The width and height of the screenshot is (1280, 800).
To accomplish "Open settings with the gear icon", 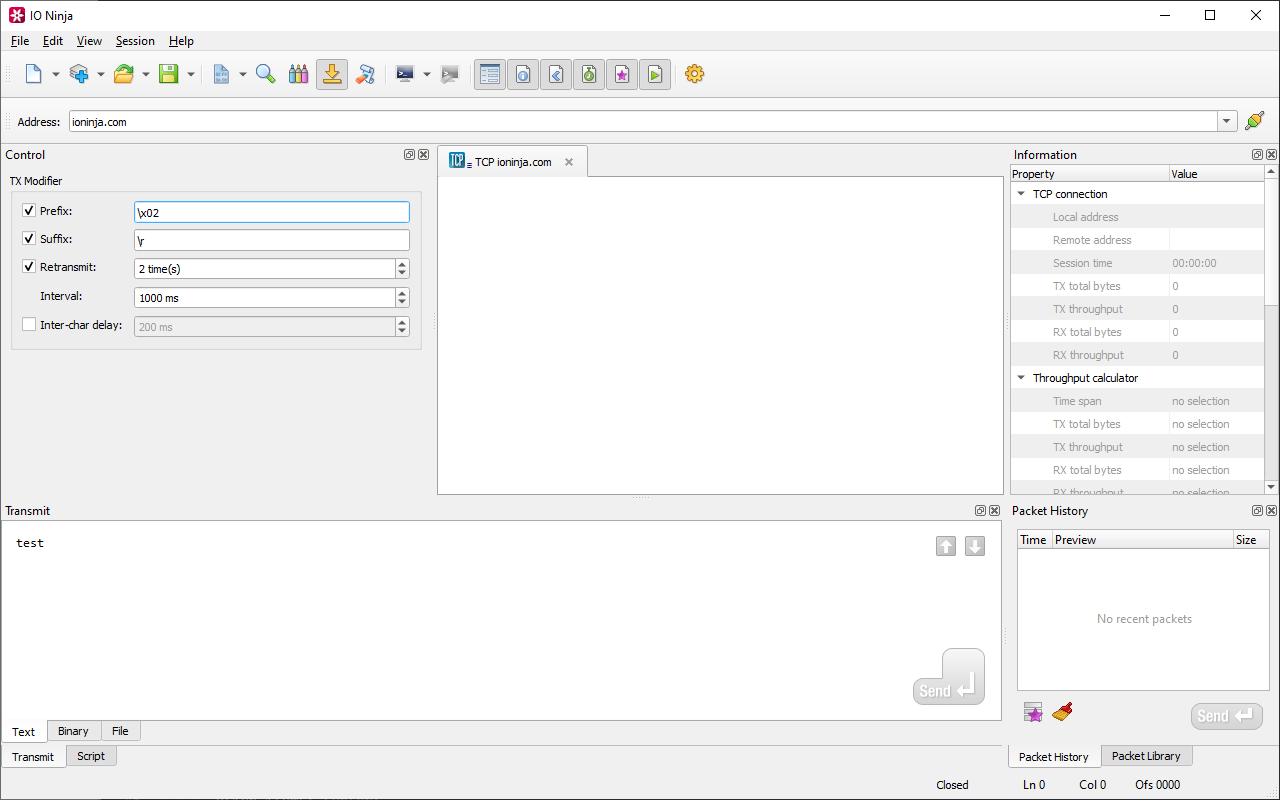I will coord(695,74).
